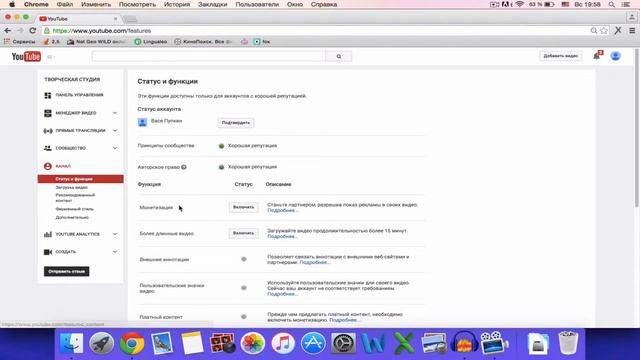Open the account avatar menu
Viewport: 640px width, 360px height.
616,56
